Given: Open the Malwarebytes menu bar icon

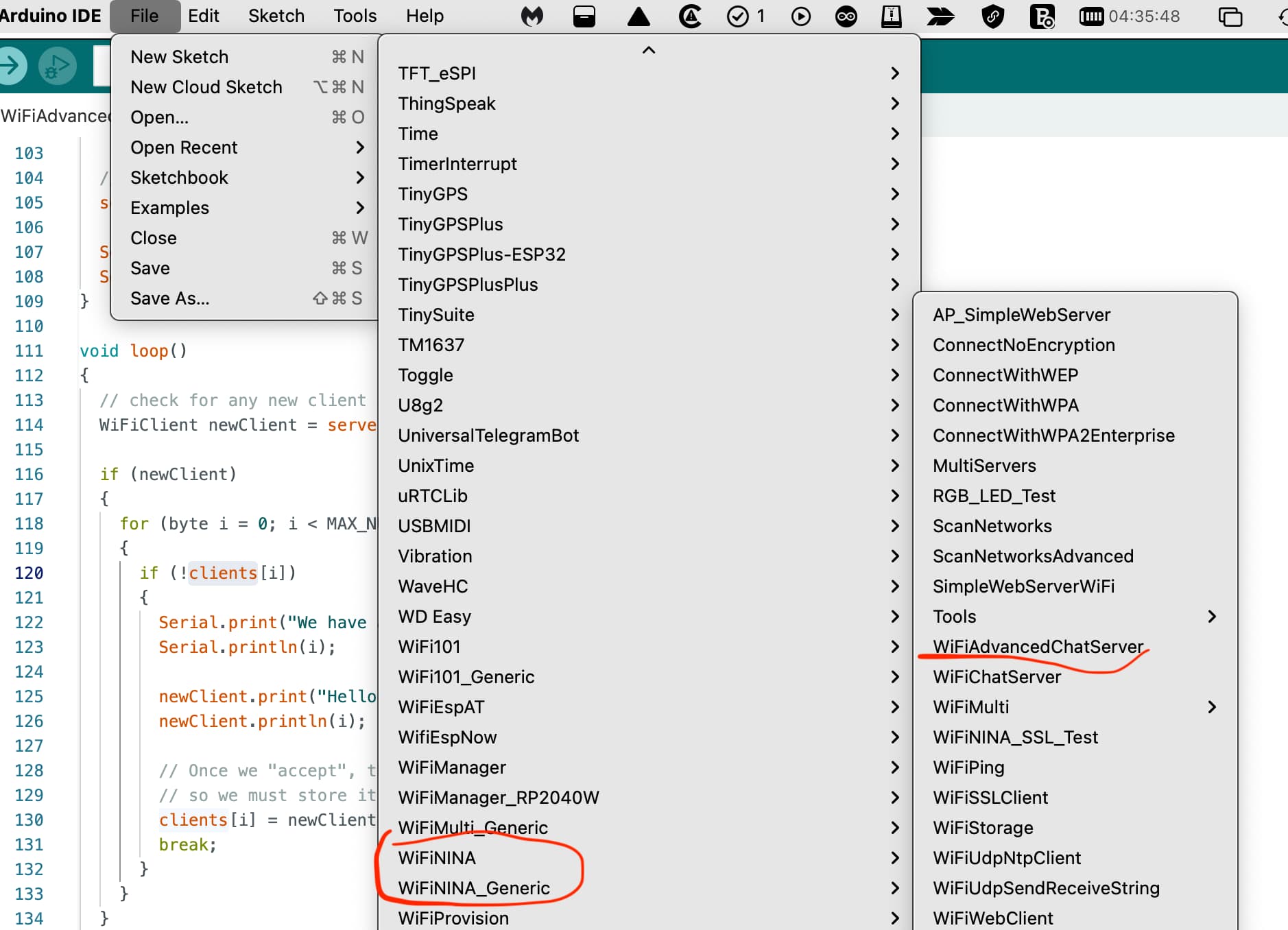Looking at the screenshot, I should pos(532,16).
